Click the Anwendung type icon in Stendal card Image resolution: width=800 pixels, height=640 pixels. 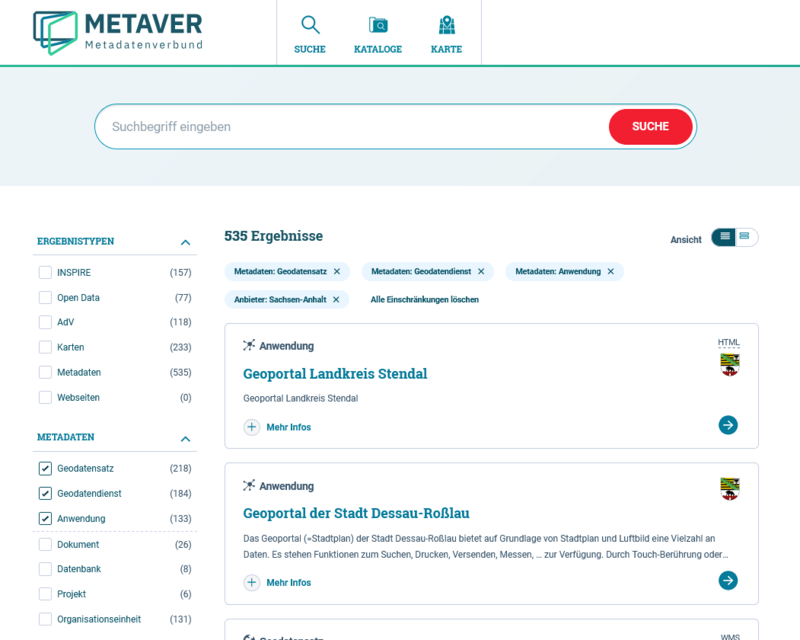248,346
